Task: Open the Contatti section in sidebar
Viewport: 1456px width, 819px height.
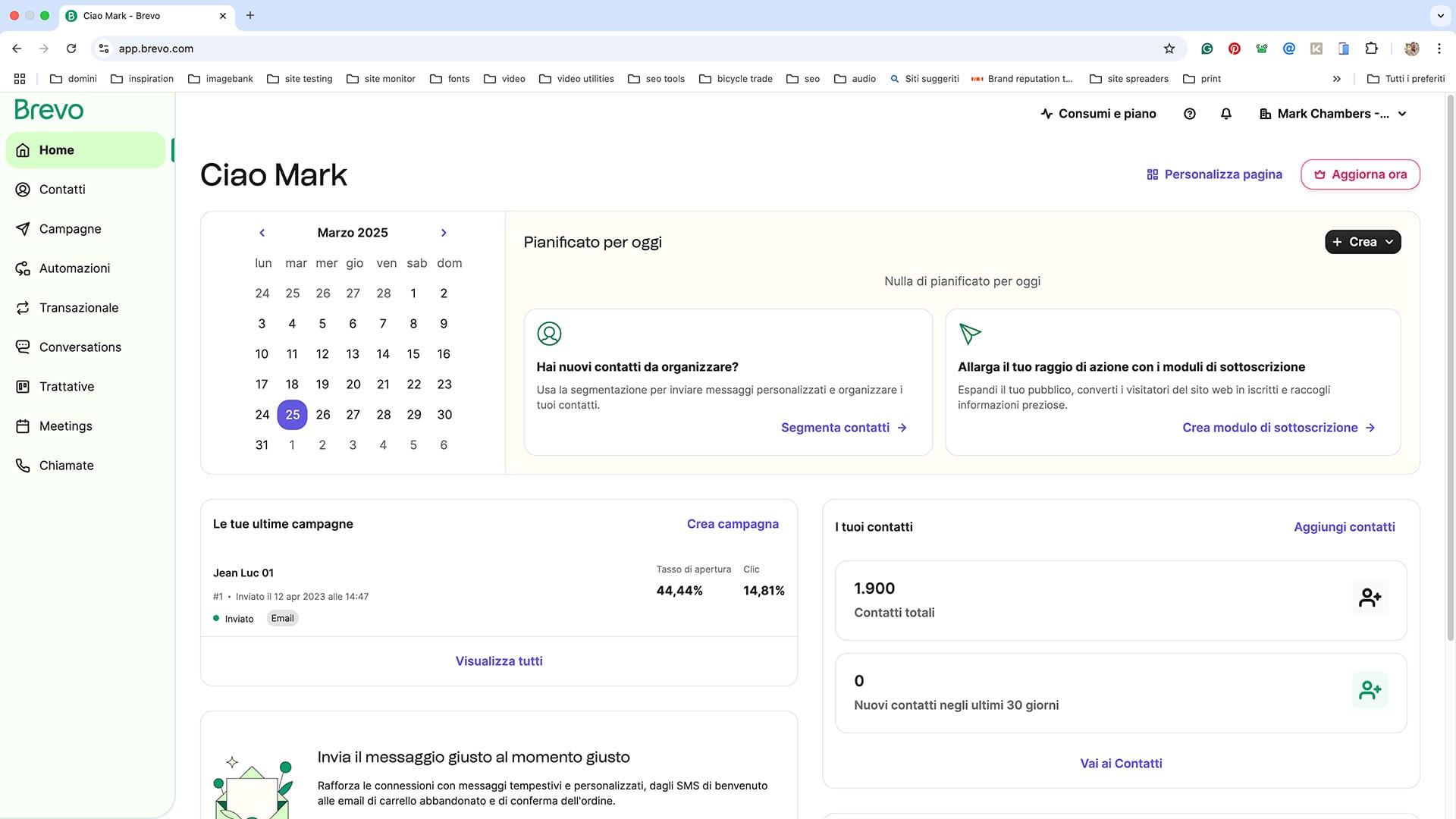Action: (62, 189)
